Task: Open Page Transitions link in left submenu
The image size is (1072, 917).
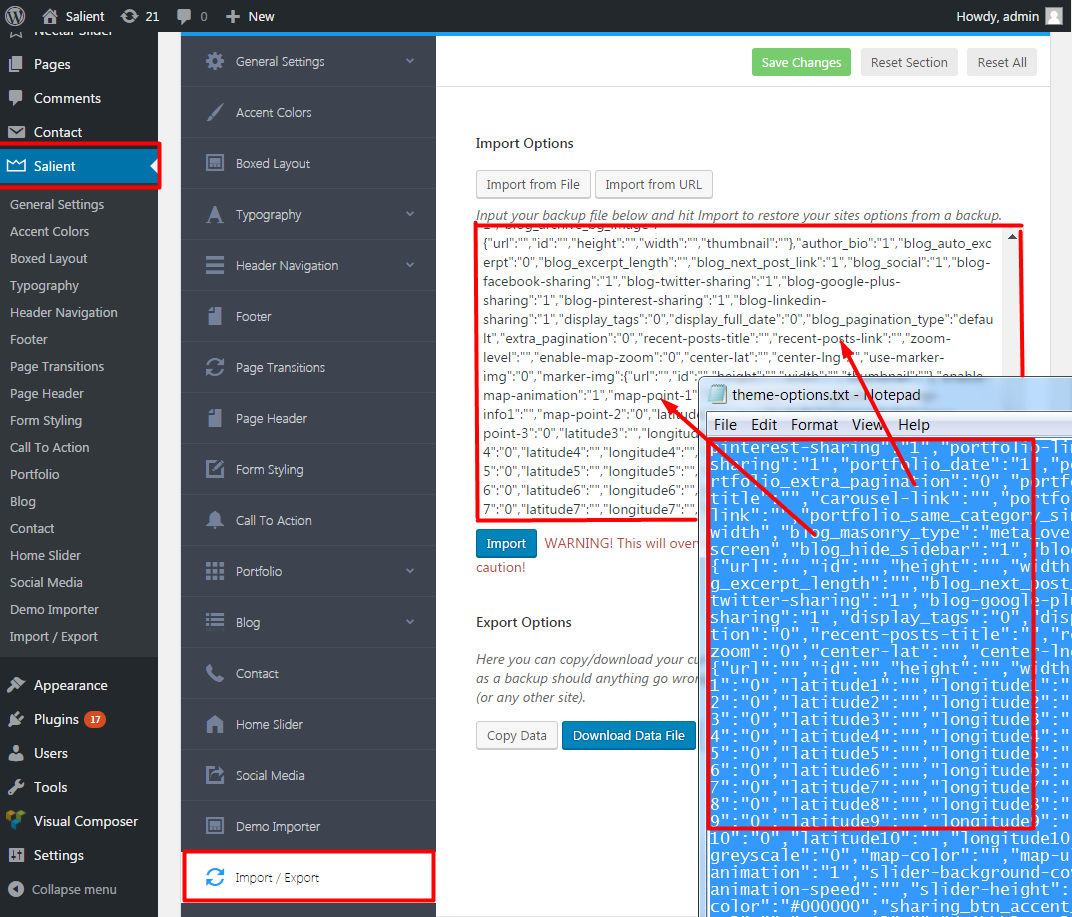Action: click(x=57, y=367)
